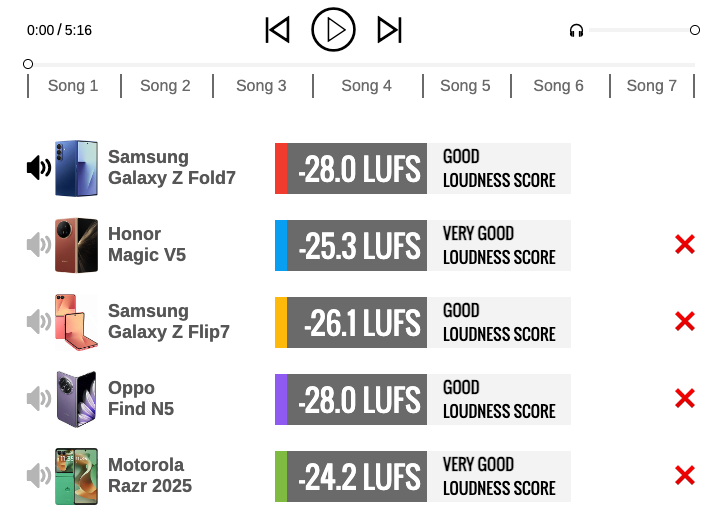The image size is (724, 522).
Task: Select Song 4 in the track list
Action: (366, 86)
